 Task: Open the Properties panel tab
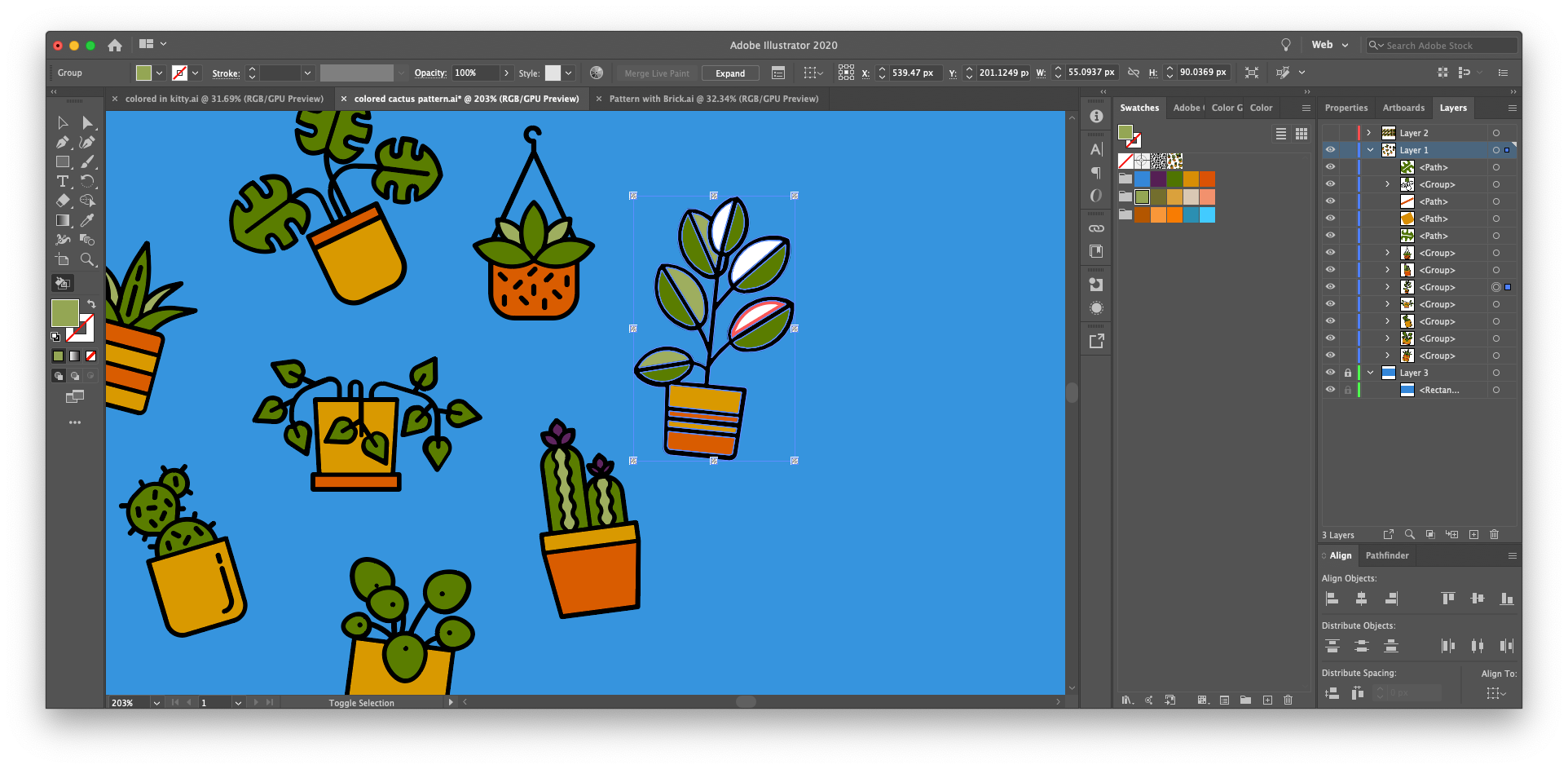tap(1346, 108)
